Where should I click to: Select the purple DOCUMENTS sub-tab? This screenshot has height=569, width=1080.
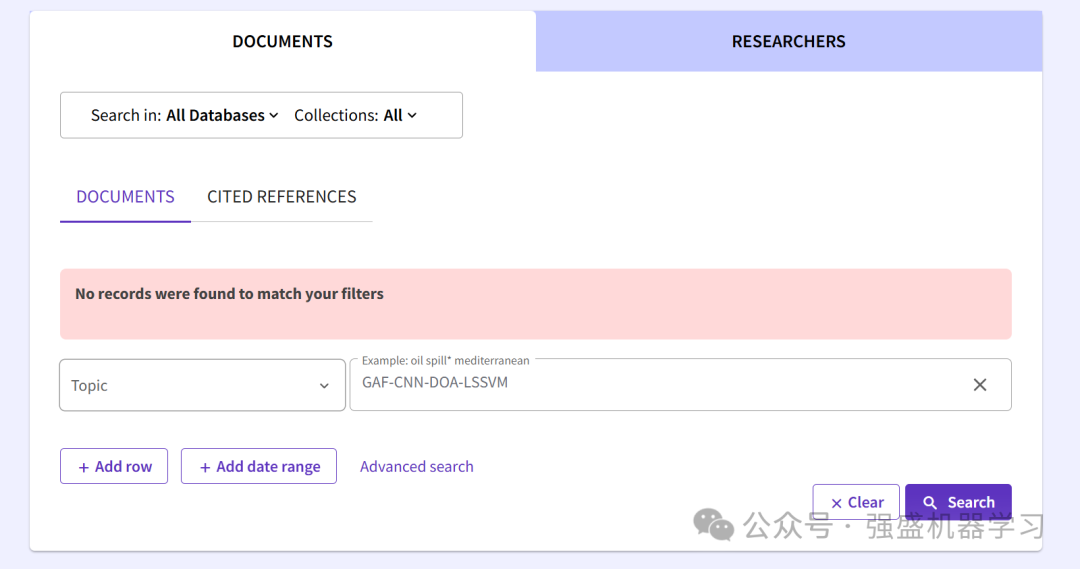tap(125, 197)
